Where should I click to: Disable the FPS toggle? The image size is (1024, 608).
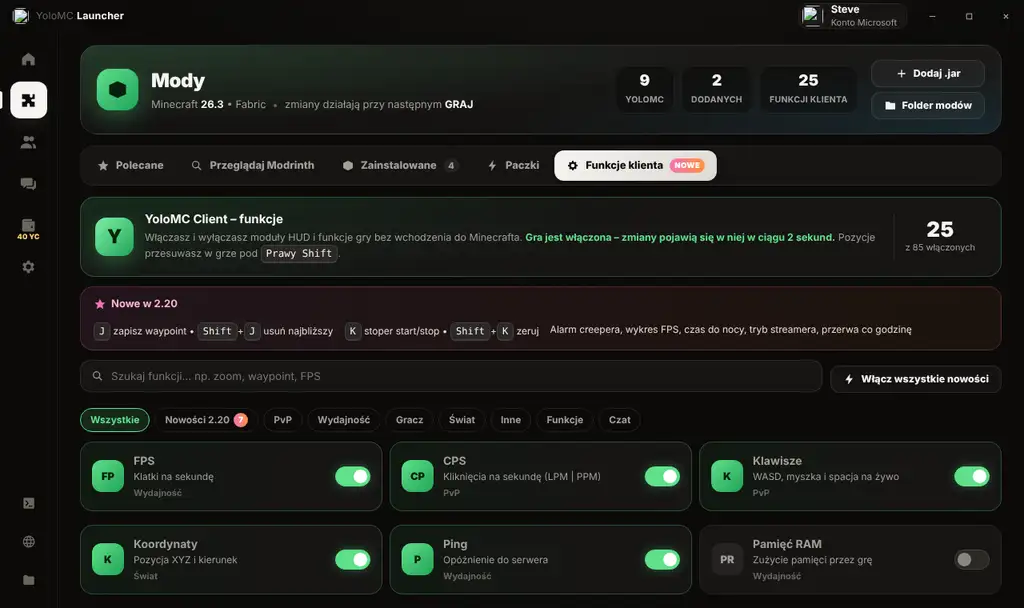(x=353, y=477)
